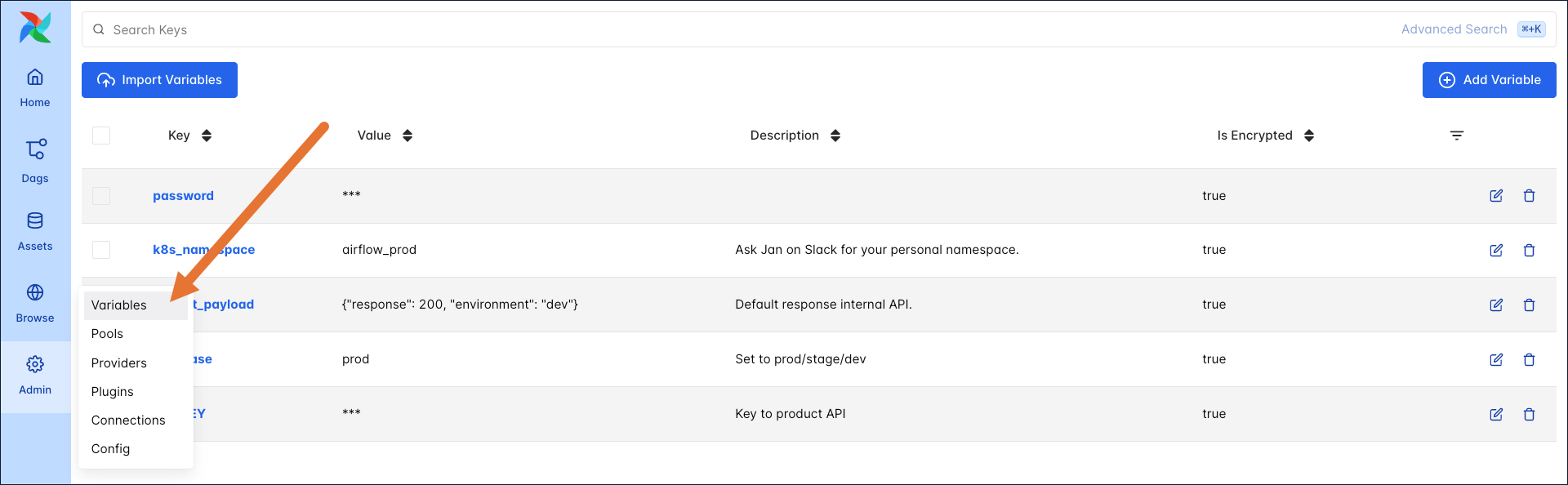
Task: Sort by the Is Encrypted column arrows
Action: coord(1310,136)
